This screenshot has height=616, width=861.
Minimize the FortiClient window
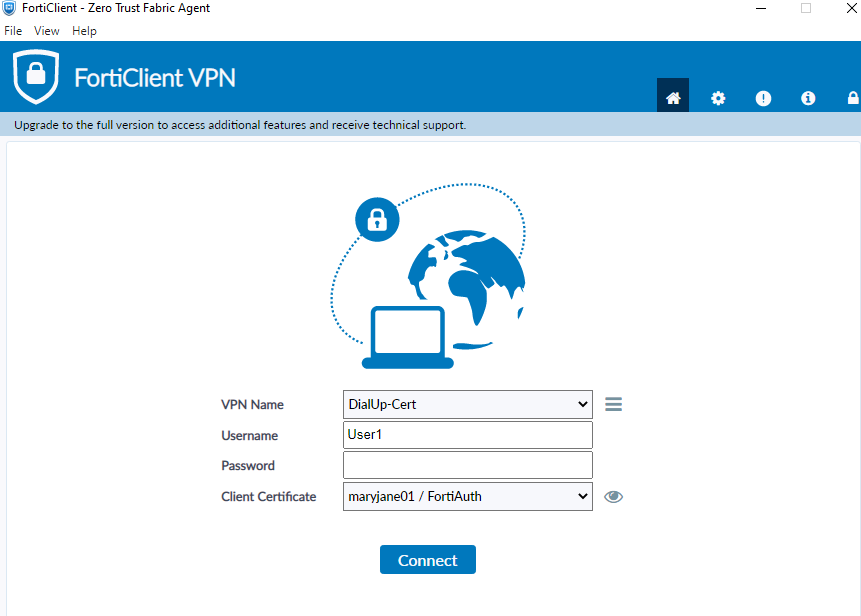(761, 8)
